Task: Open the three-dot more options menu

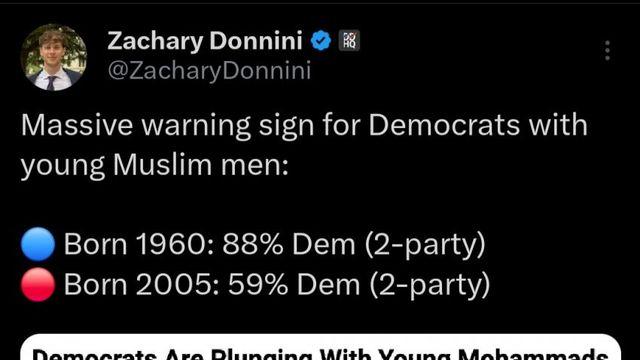Action: click(607, 50)
